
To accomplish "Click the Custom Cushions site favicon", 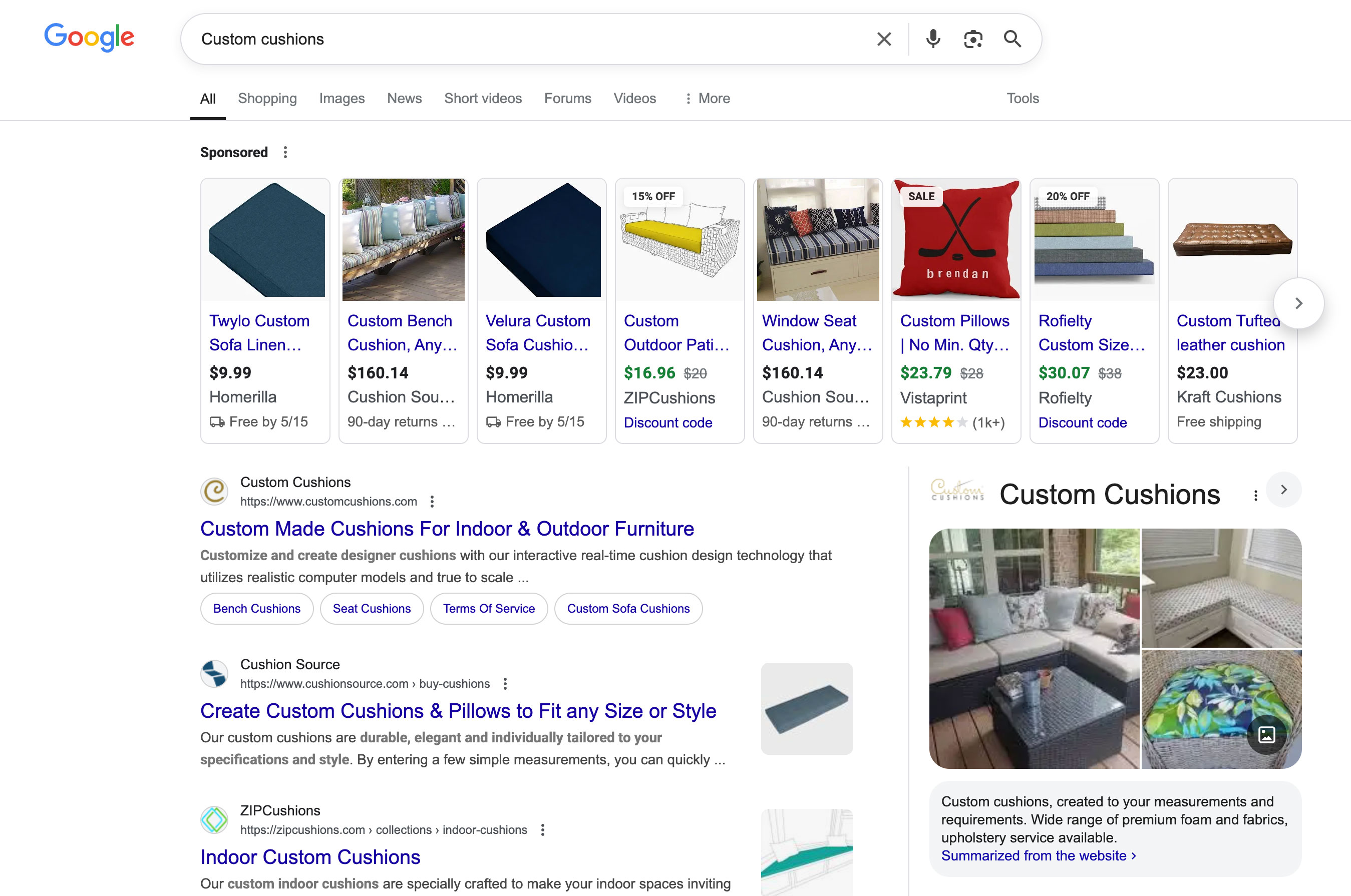I will (x=214, y=492).
